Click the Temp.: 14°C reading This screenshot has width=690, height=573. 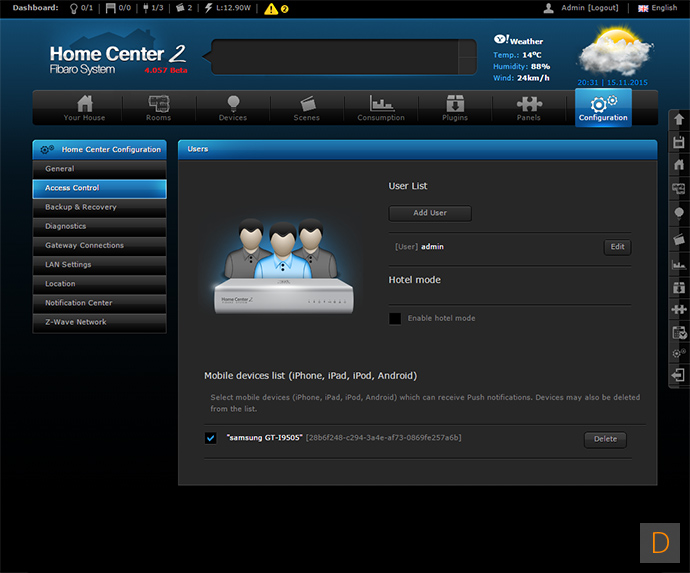coord(517,55)
